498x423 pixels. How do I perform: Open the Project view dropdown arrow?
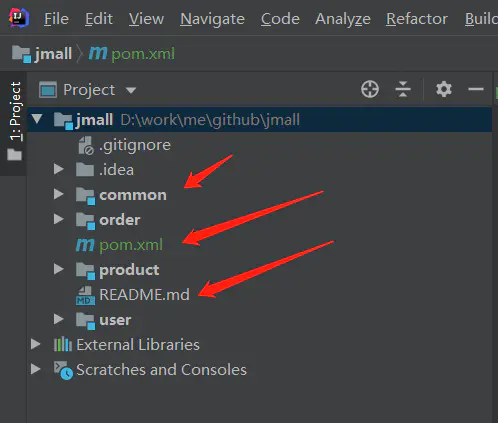[x=131, y=90]
